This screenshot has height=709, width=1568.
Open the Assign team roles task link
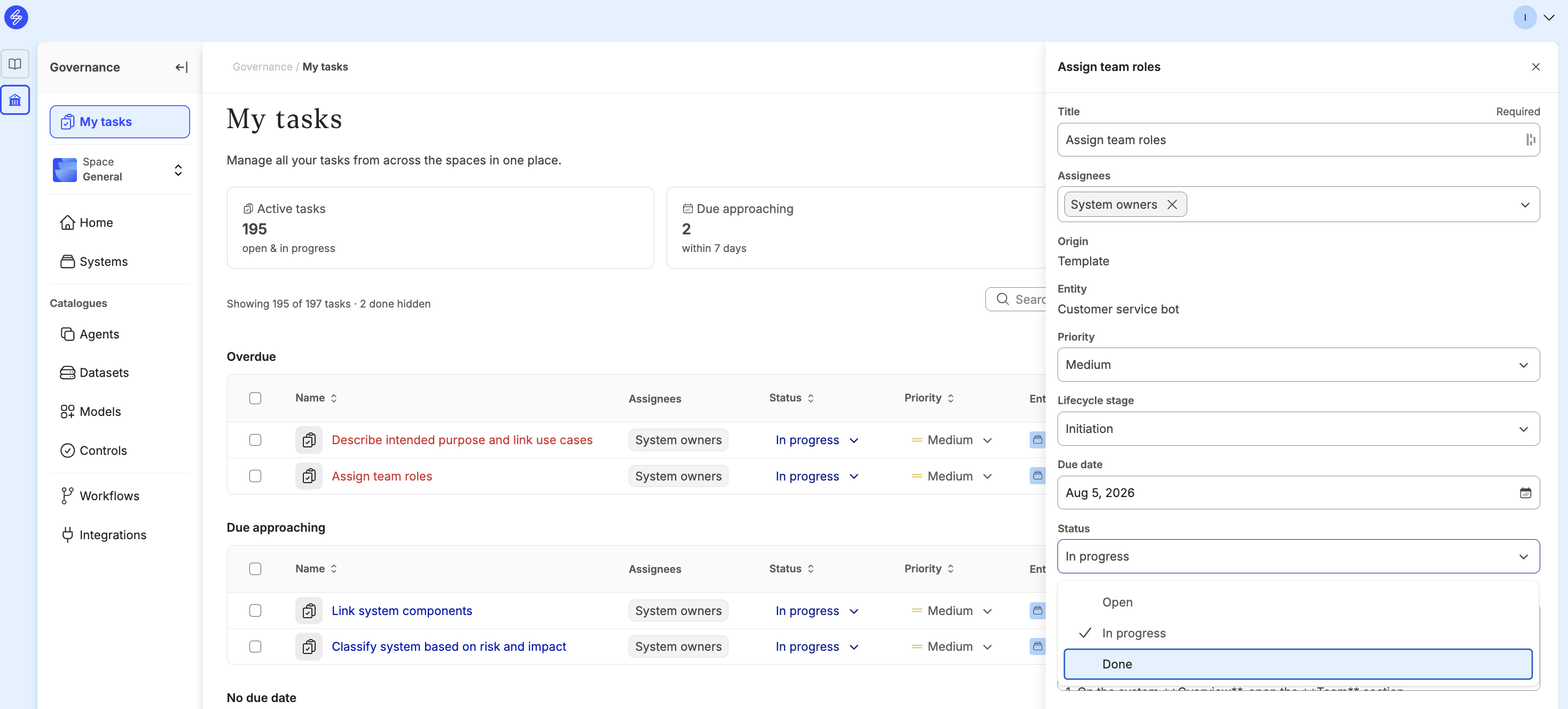[x=382, y=476]
